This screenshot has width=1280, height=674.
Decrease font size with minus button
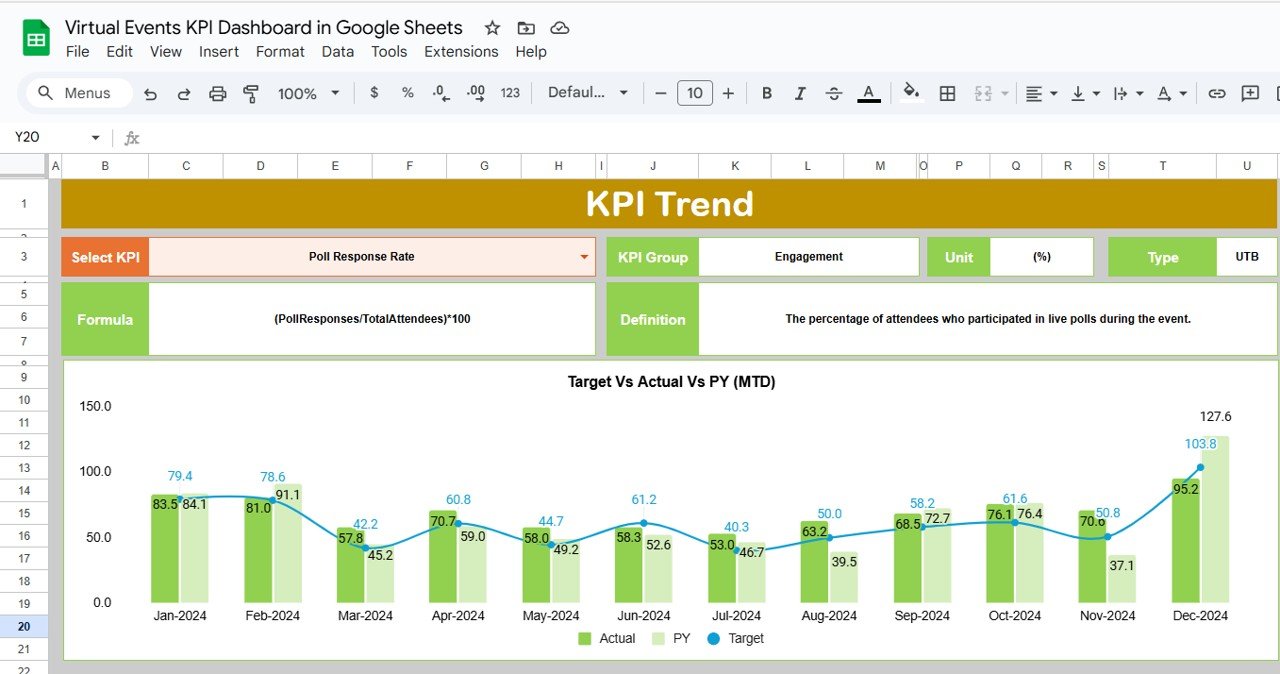click(x=660, y=93)
